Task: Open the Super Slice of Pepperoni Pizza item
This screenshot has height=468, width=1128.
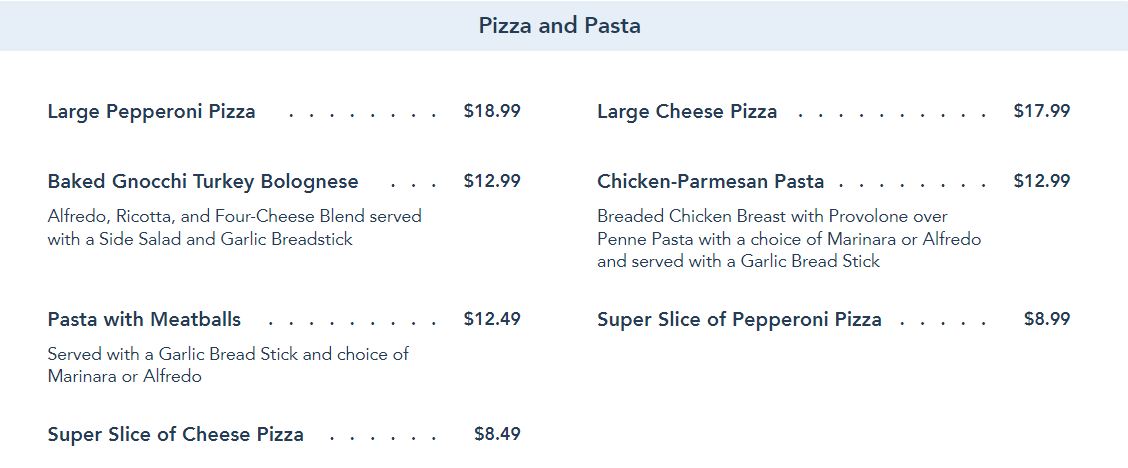Action: (x=739, y=319)
